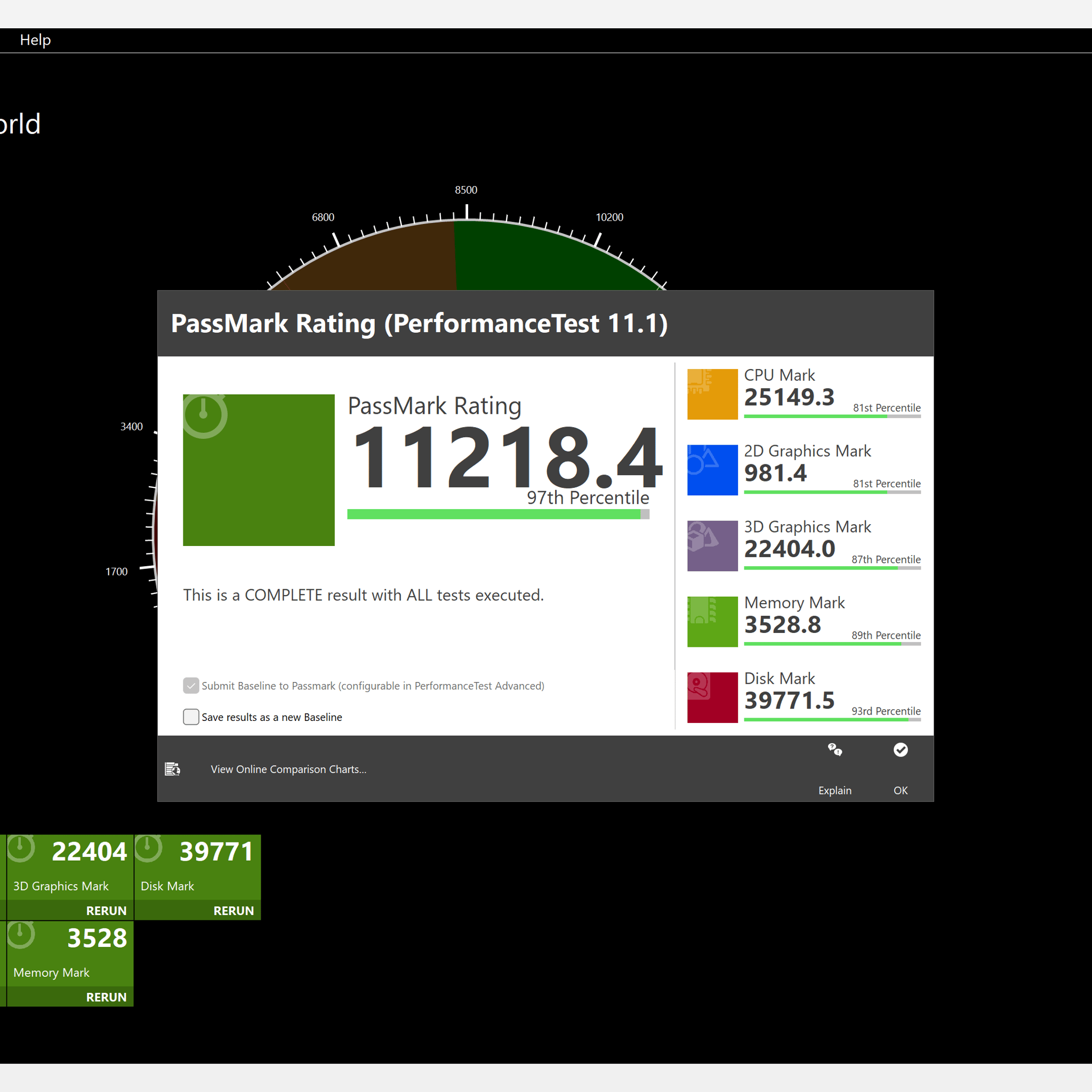Click the 3D Graphics Mark 22404 tile
Screen dimensions: 1092x1092
[70, 868]
